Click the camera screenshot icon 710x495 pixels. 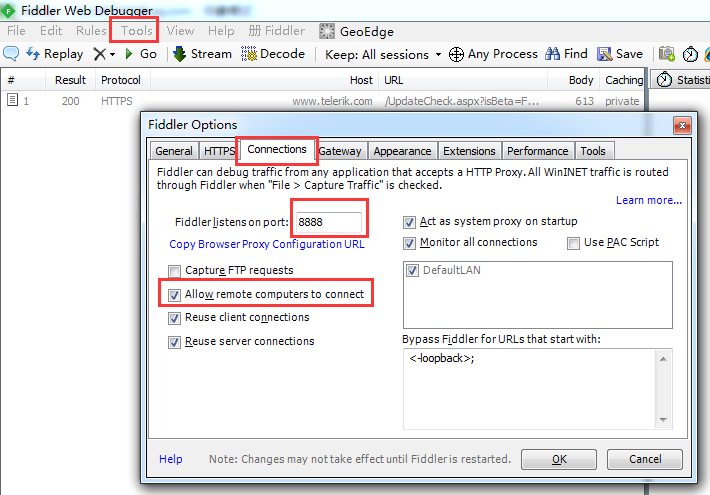[x=667, y=54]
